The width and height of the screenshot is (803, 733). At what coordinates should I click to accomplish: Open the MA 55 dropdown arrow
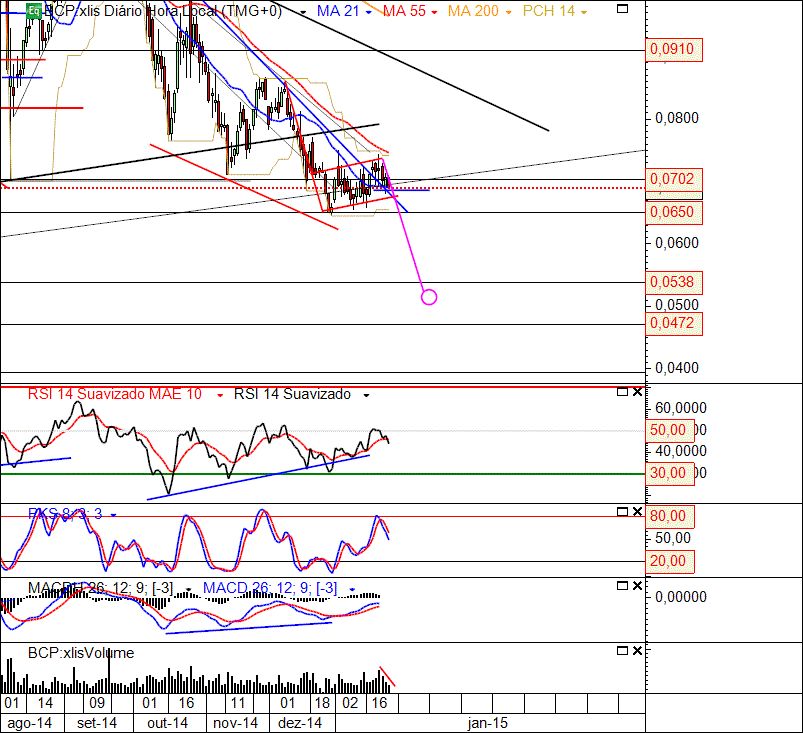[x=434, y=12]
